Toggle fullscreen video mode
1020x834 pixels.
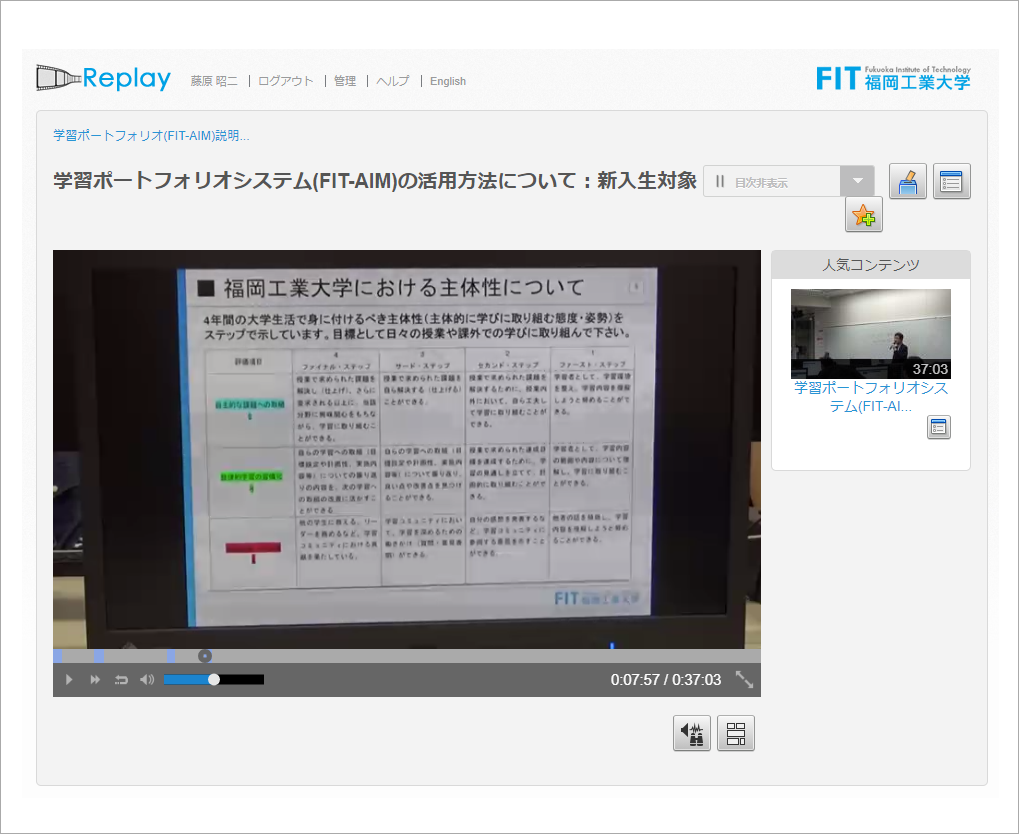point(744,680)
